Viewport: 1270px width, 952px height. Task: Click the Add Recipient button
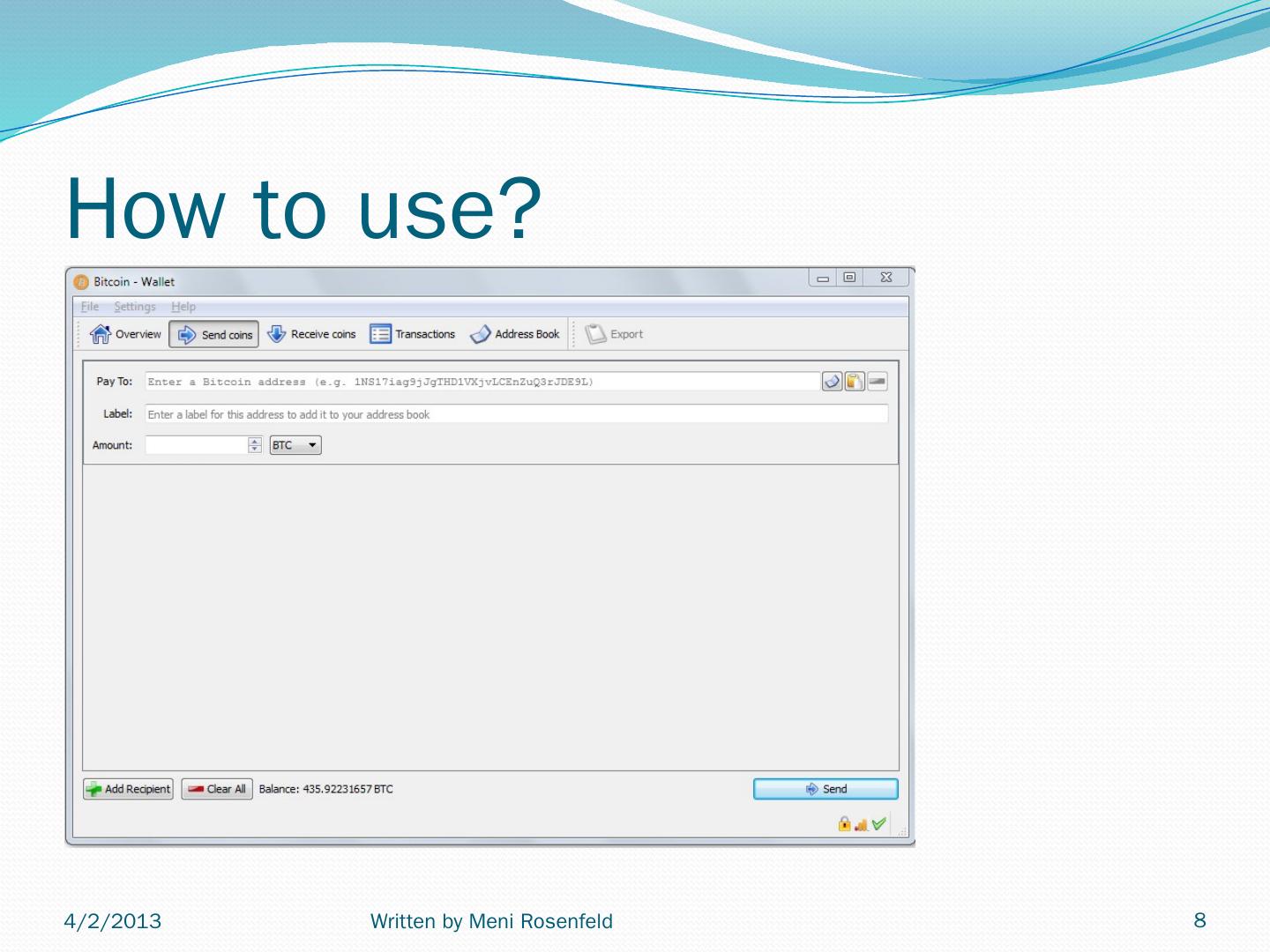(128, 789)
